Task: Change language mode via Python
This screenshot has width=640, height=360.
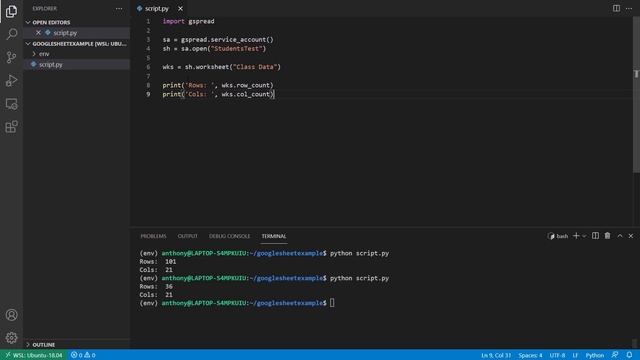Action: coord(595,355)
